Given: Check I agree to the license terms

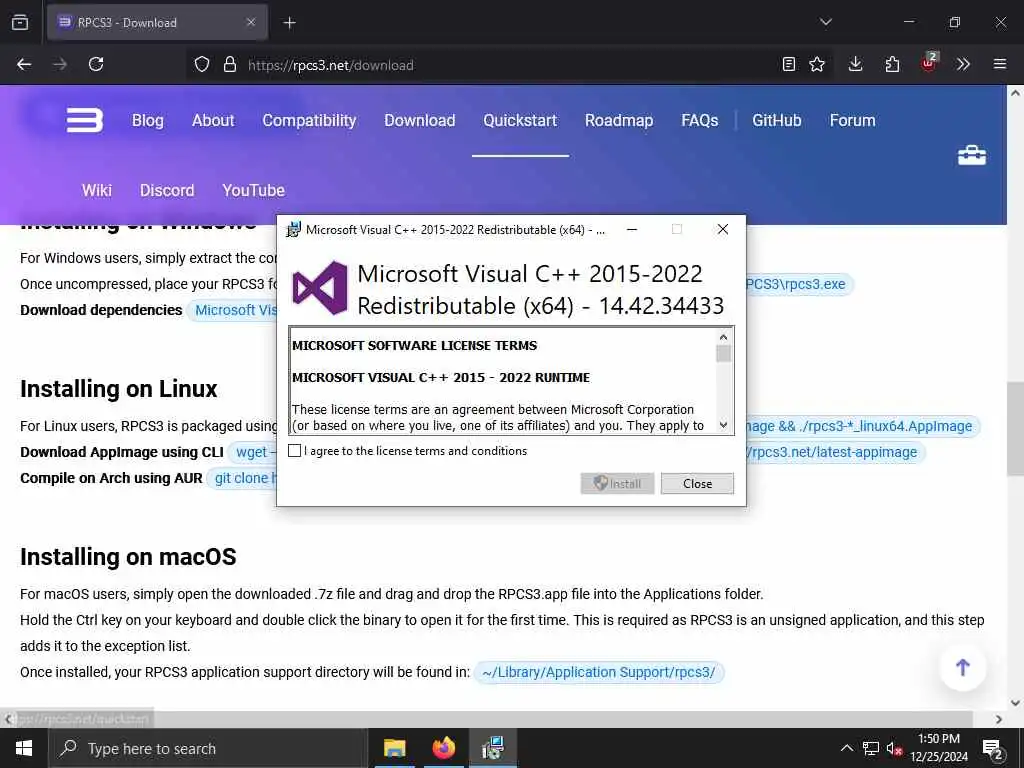Looking at the screenshot, I should click(x=295, y=451).
